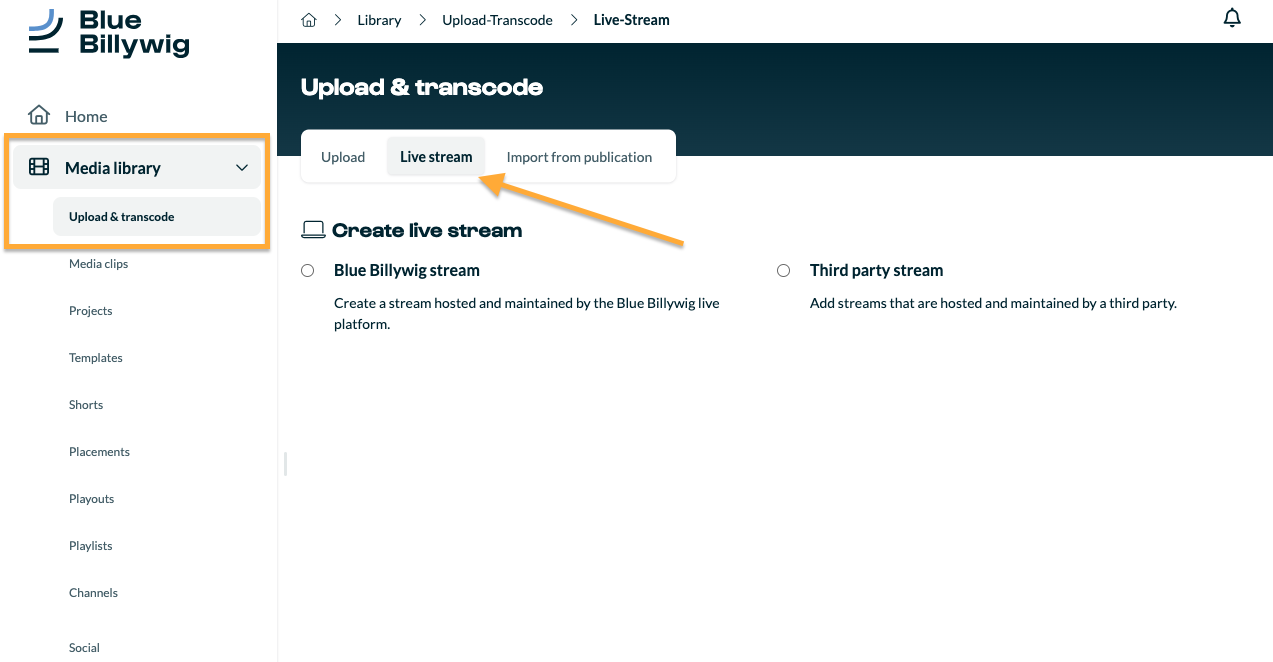Open Projects in sidebar

(91, 311)
